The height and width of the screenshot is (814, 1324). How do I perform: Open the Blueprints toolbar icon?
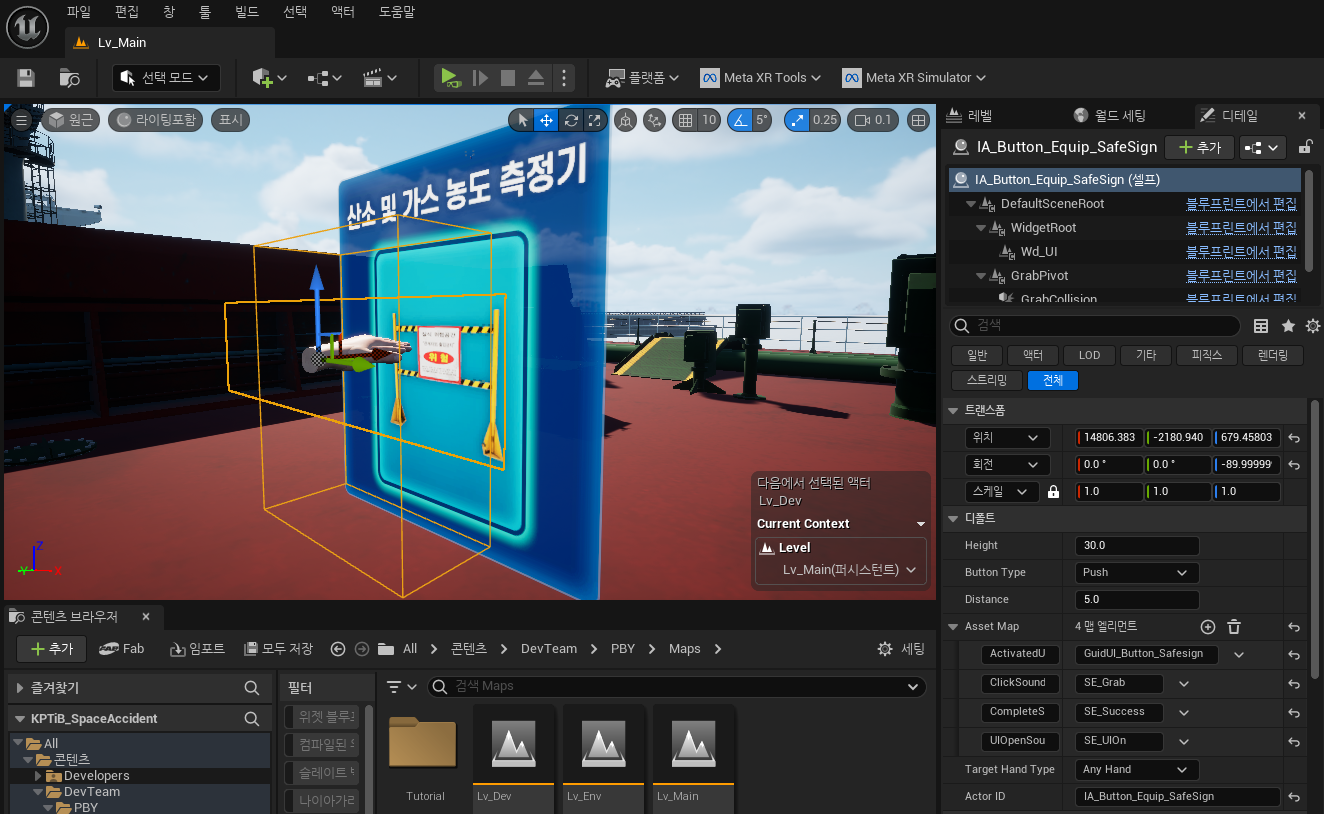pyautogui.click(x=317, y=77)
